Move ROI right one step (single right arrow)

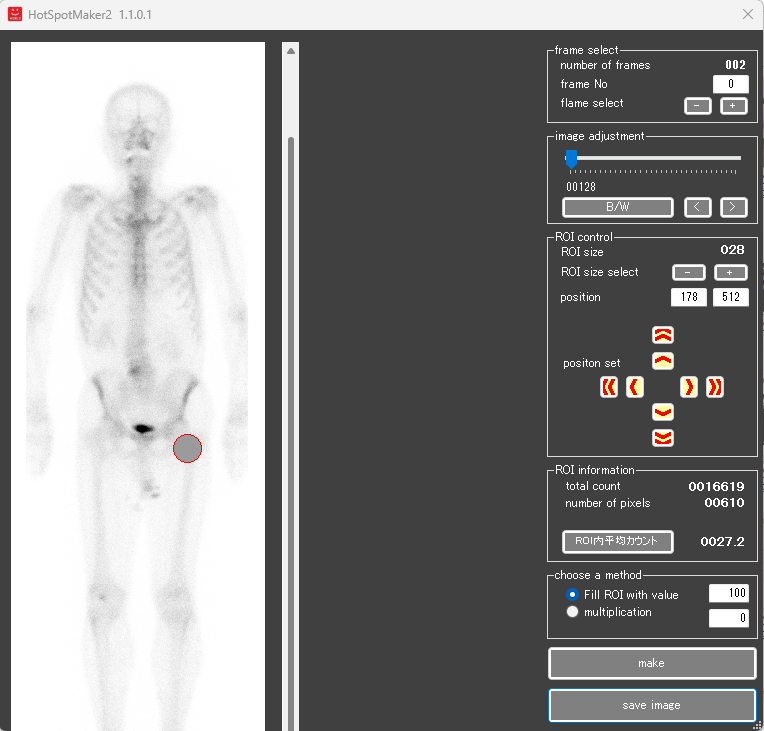[x=689, y=387]
